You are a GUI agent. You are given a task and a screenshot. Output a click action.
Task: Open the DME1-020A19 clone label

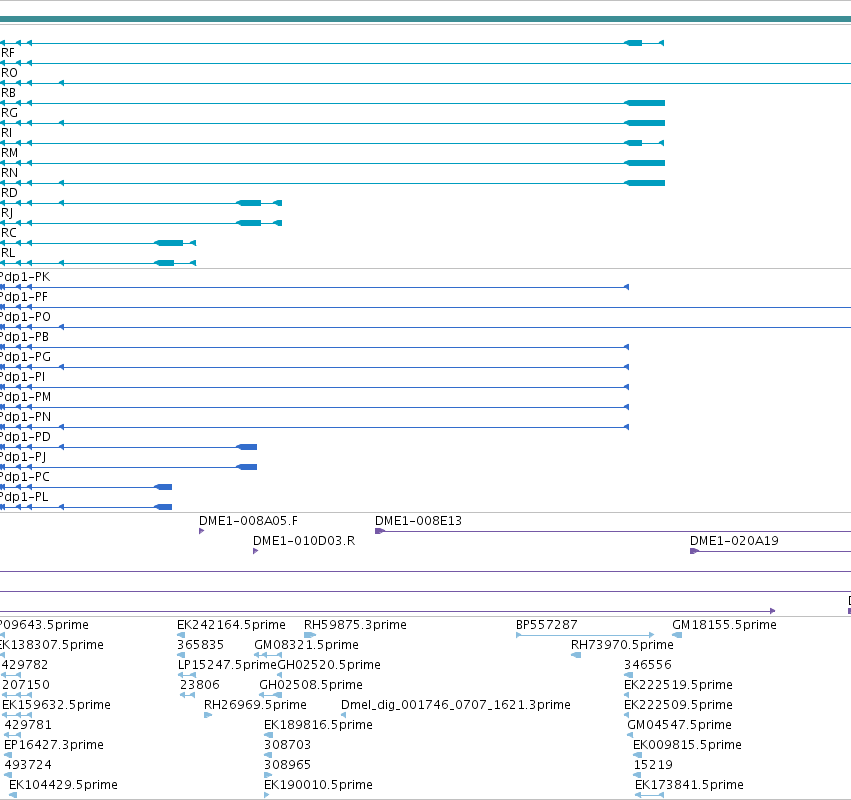point(734,541)
